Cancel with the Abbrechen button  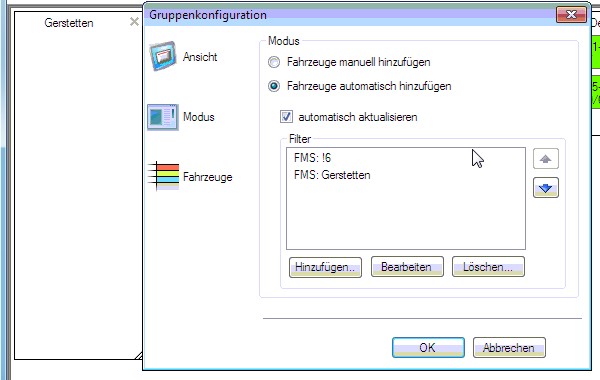coord(509,347)
